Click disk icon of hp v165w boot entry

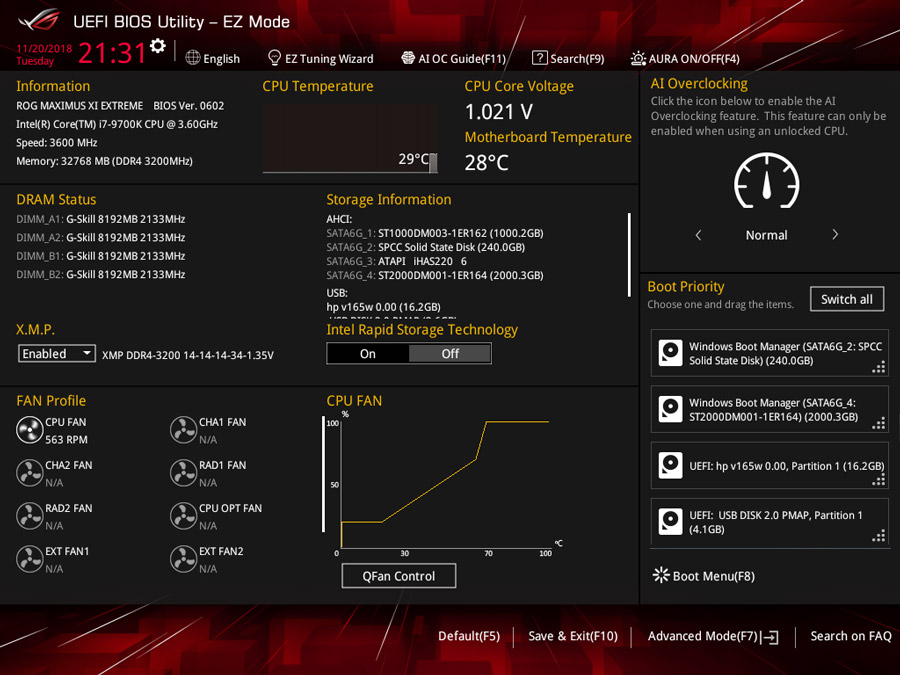tap(670, 465)
